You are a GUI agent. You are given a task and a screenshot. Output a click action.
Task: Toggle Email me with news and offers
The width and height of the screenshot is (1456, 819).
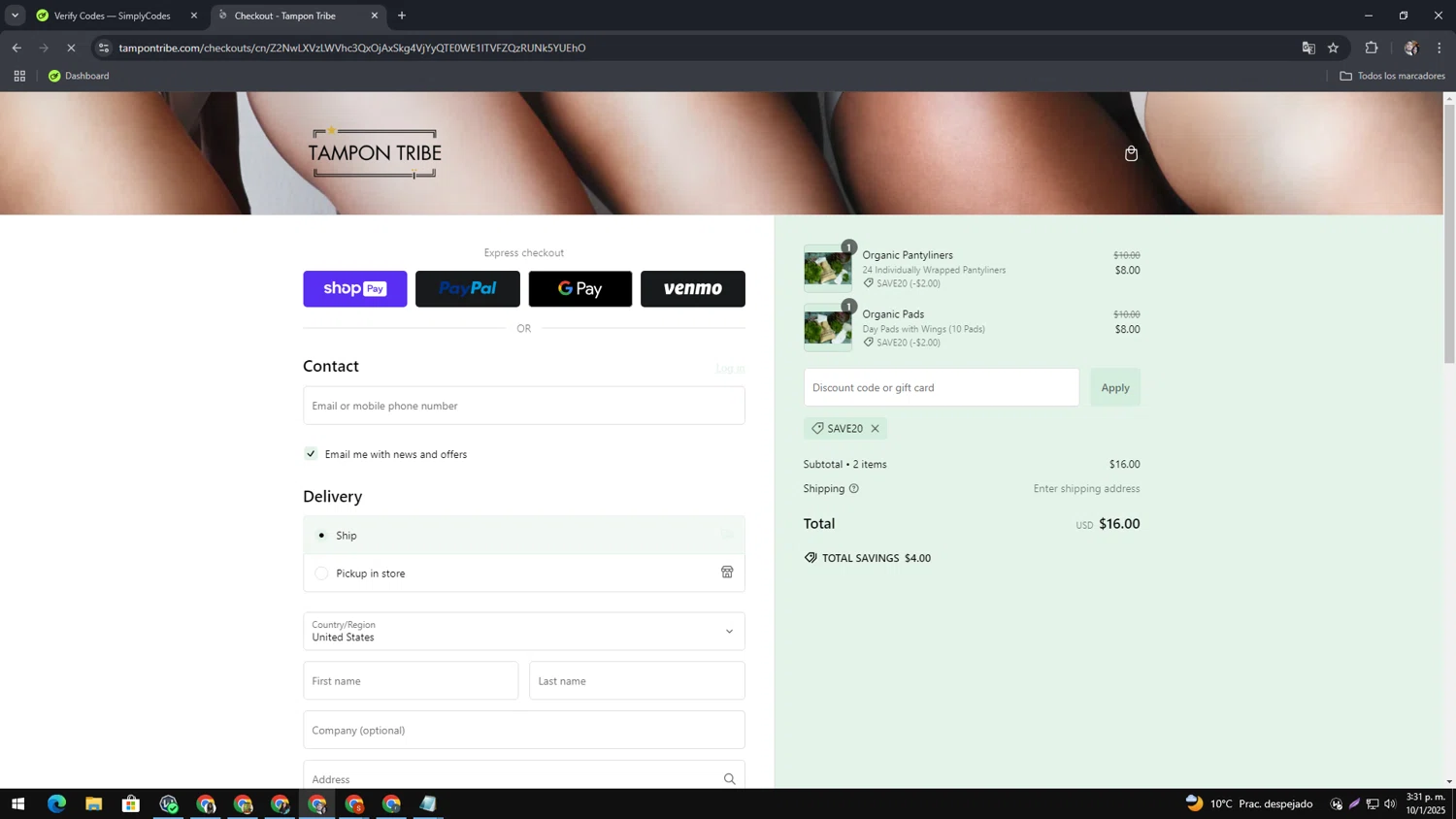click(x=311, y=453)
